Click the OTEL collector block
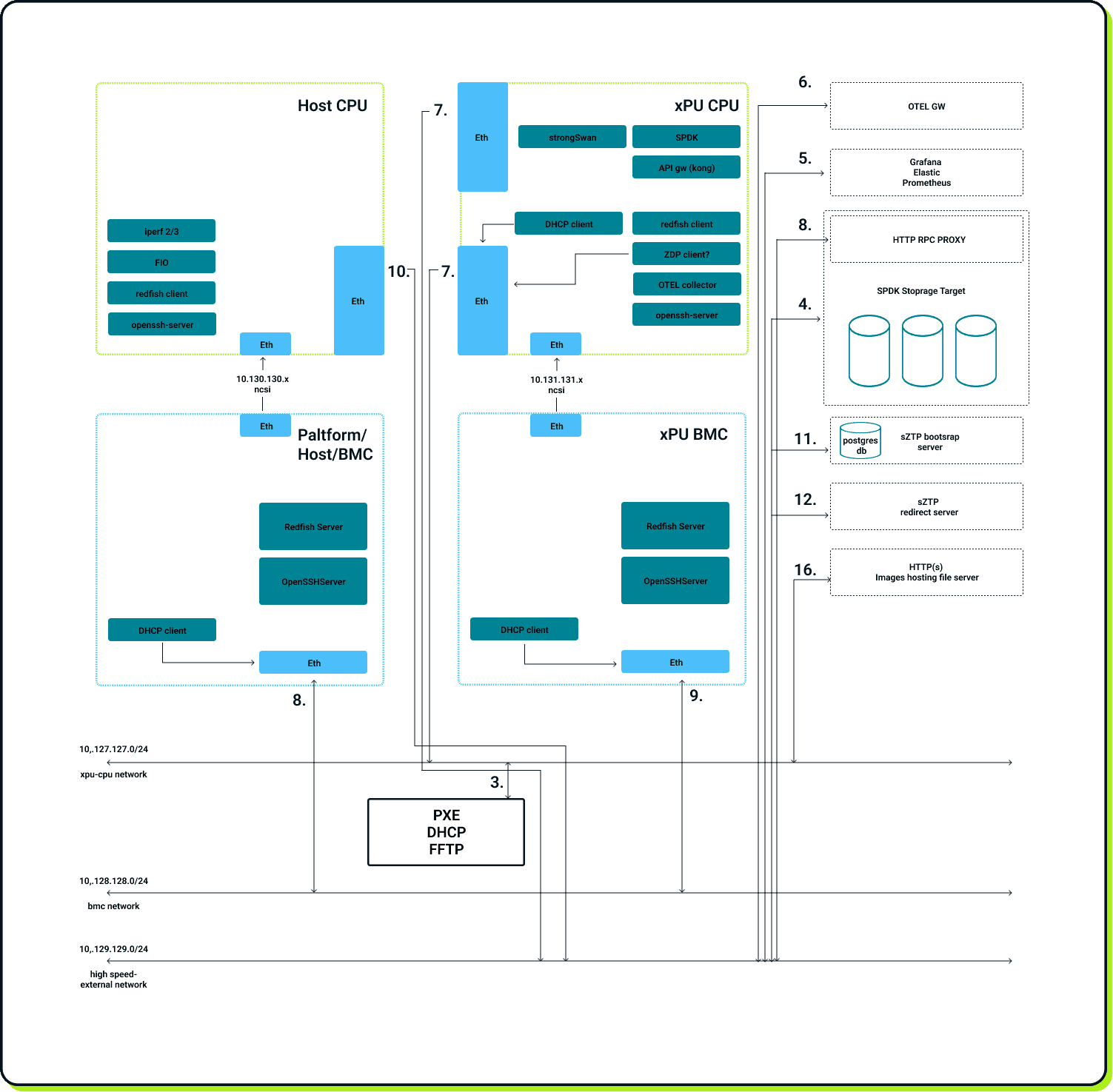1113x1092 pixels. [x=686, y=284]
